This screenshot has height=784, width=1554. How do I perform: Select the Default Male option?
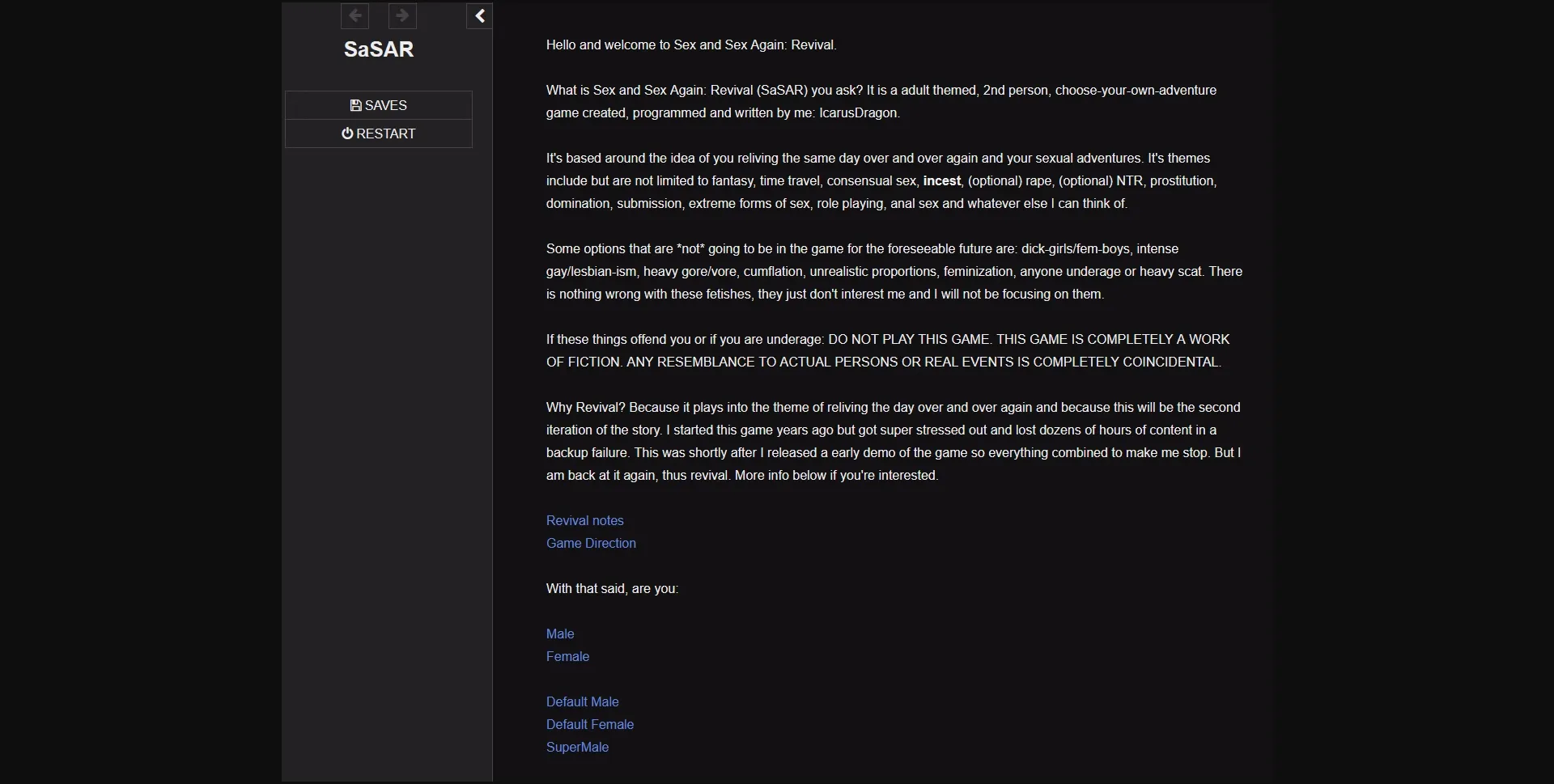click(582, 701)
